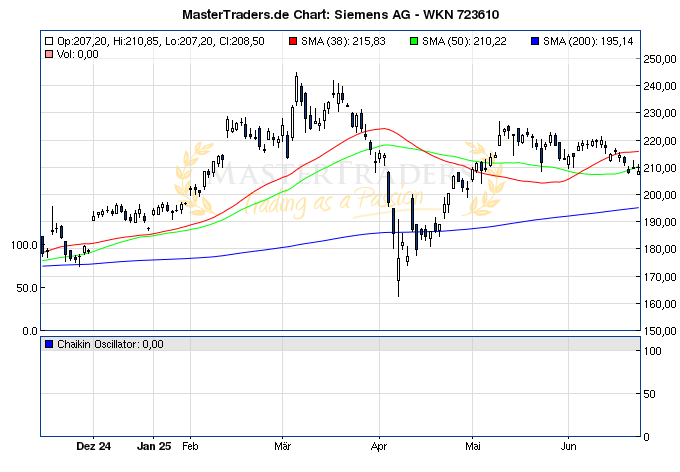680x472 pixels.
Task: Click the 230,00 price axis label
Action: 660,113
